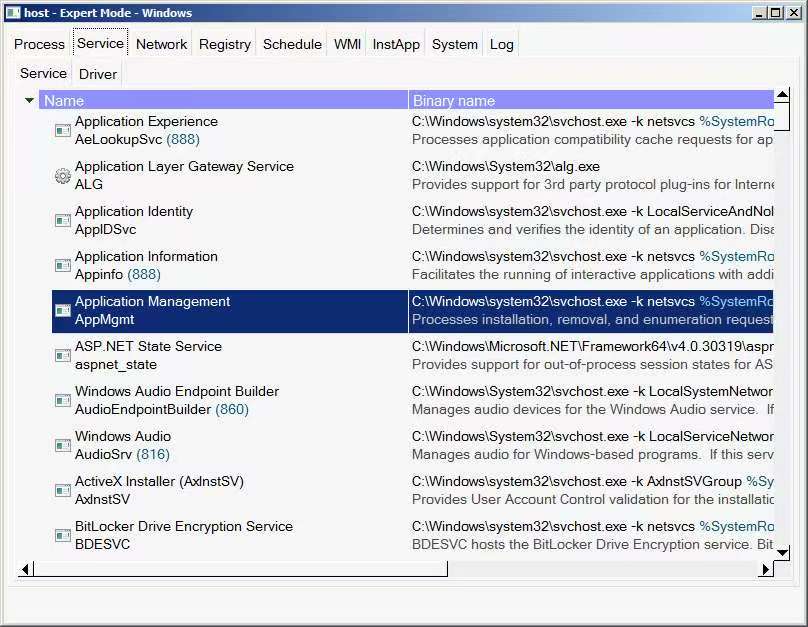Click the Application Experience service icon
The width and height of the screenshot is (808, 627).
62,131
